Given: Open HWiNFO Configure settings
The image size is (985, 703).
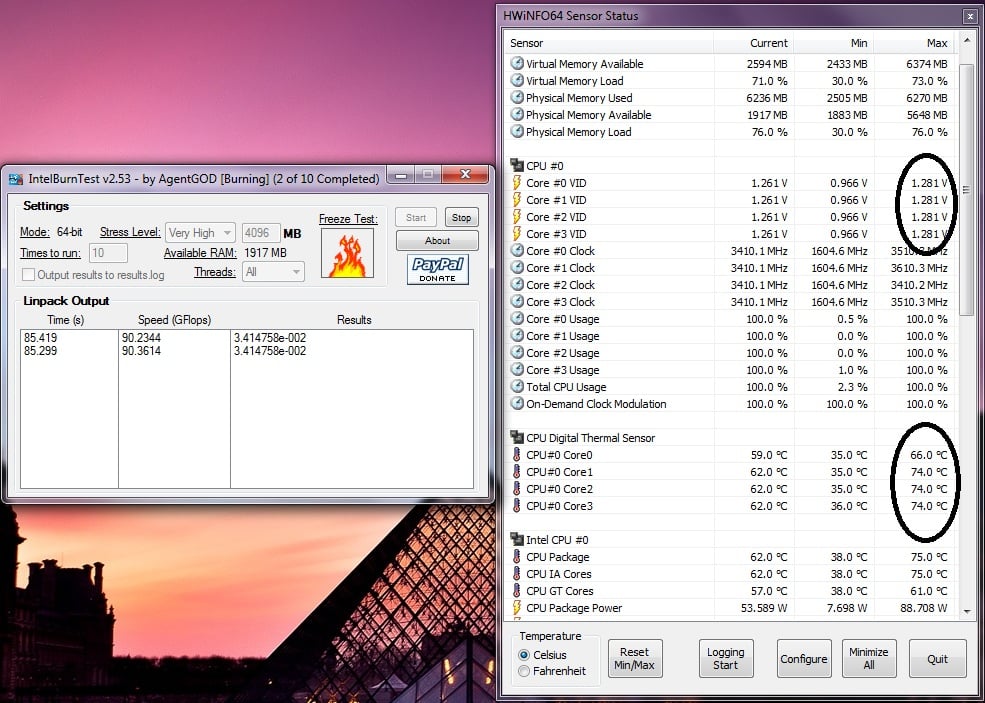Looking at the screenshot, I should 803,658.
